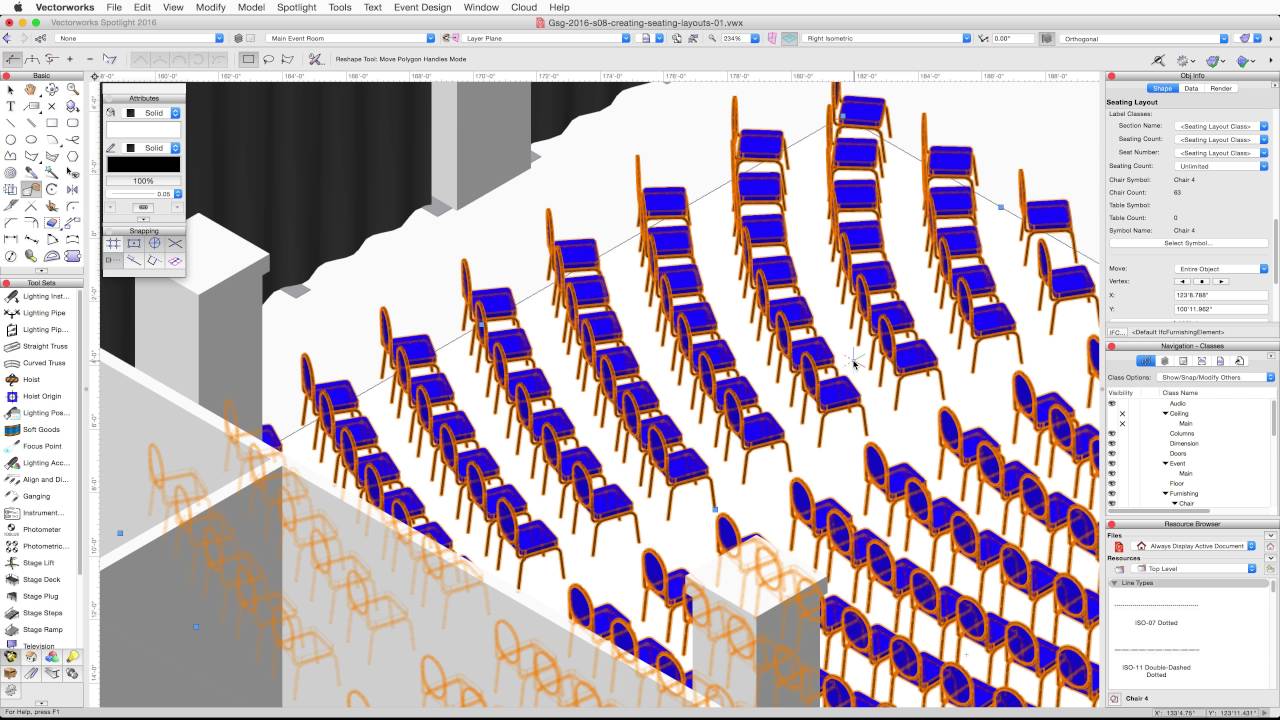Open the Right Isometric view dropdown
The height and width of the screenshot is (720, 1280).
pyautogui.click(x=888, y=38)
